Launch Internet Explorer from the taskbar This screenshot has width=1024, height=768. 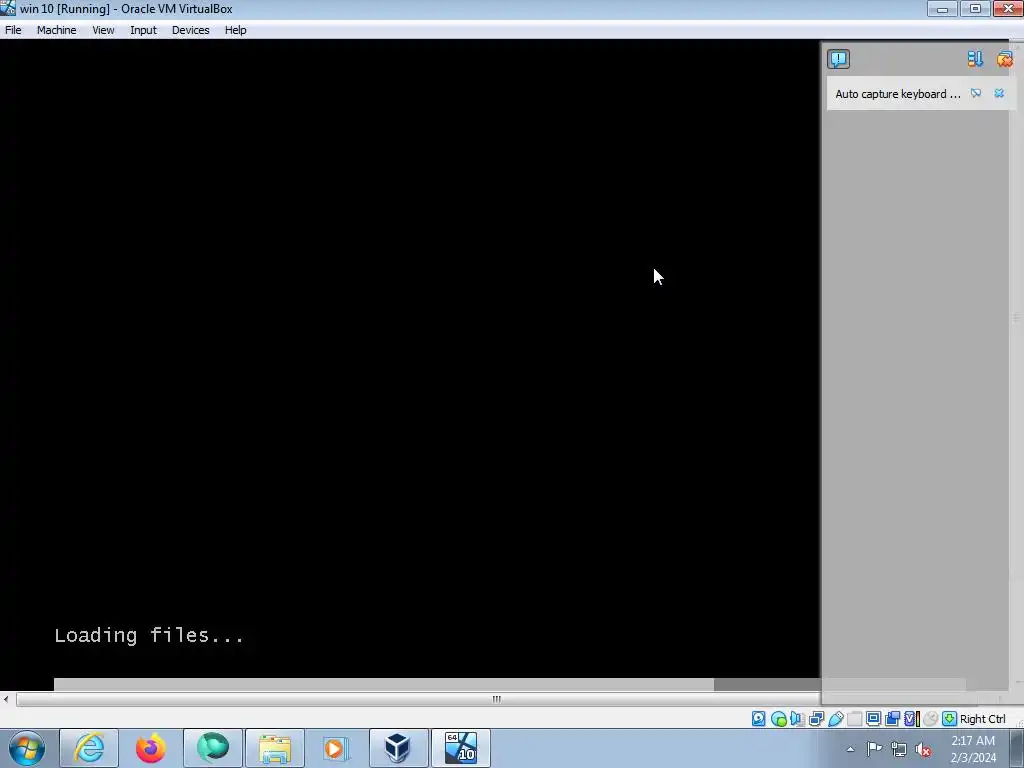point(89,748)
